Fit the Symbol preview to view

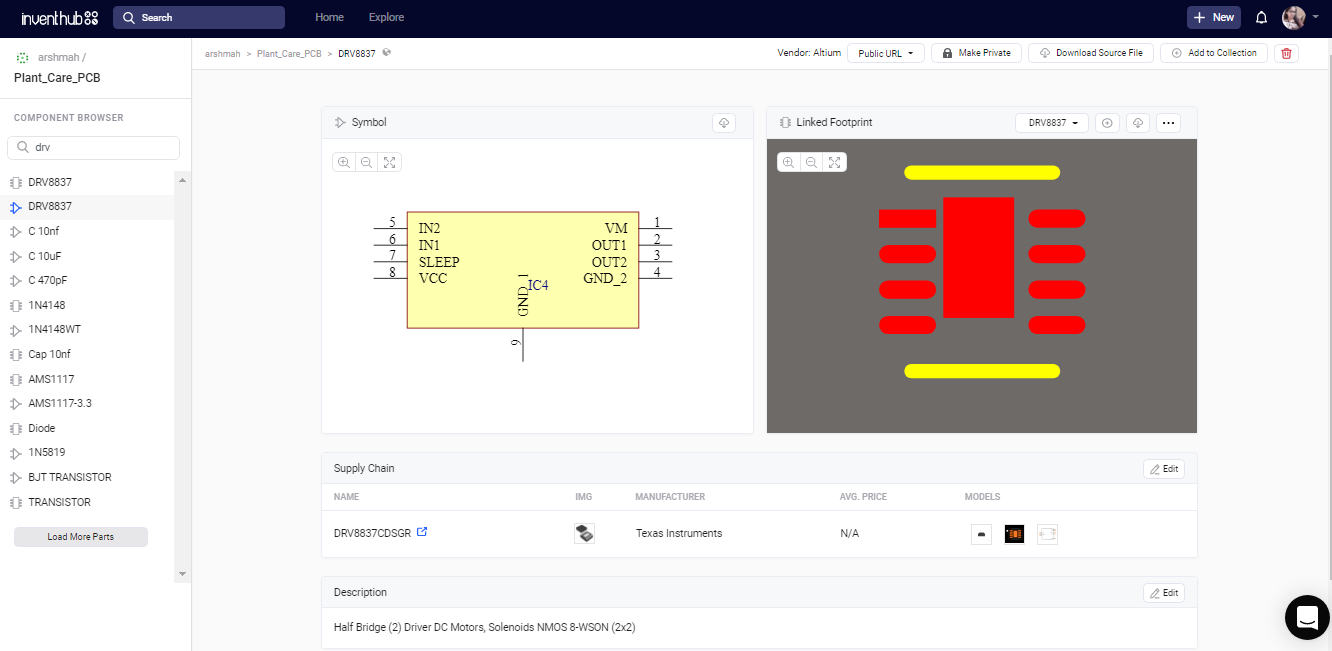pyautogui.click(x=390, y=162)
